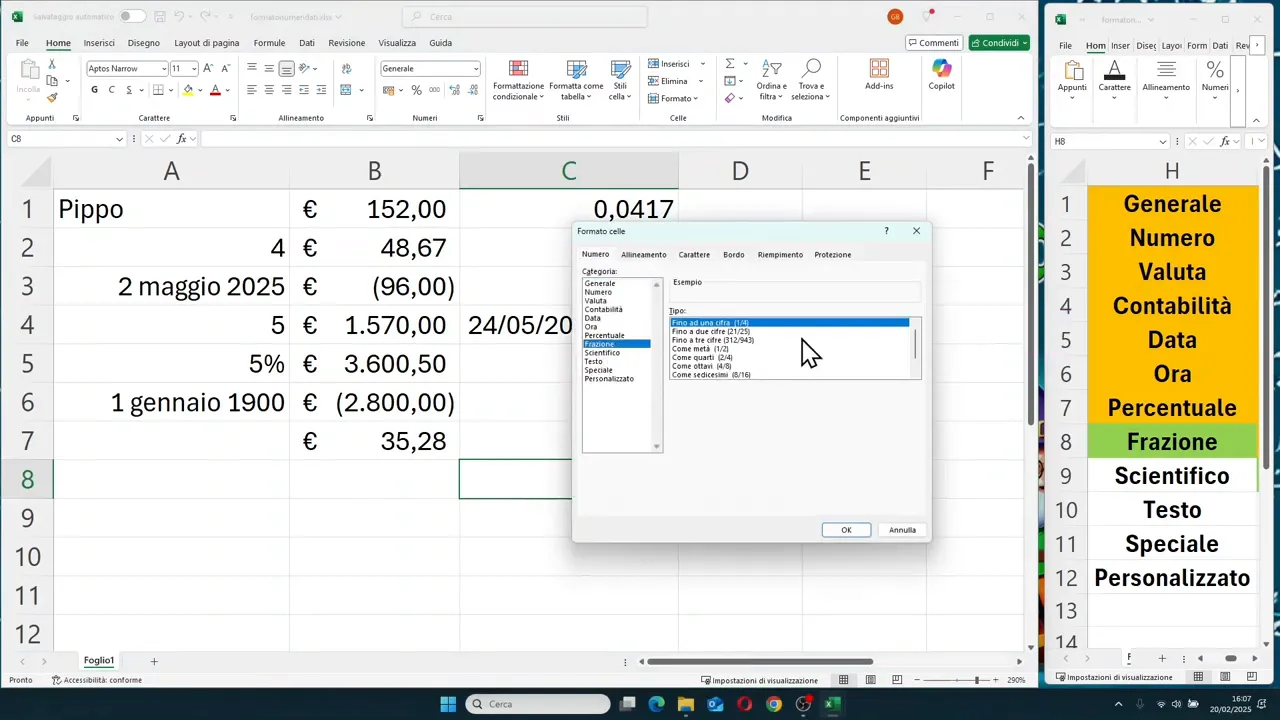Select Scientifico in Categoria list

click(602, 353)
